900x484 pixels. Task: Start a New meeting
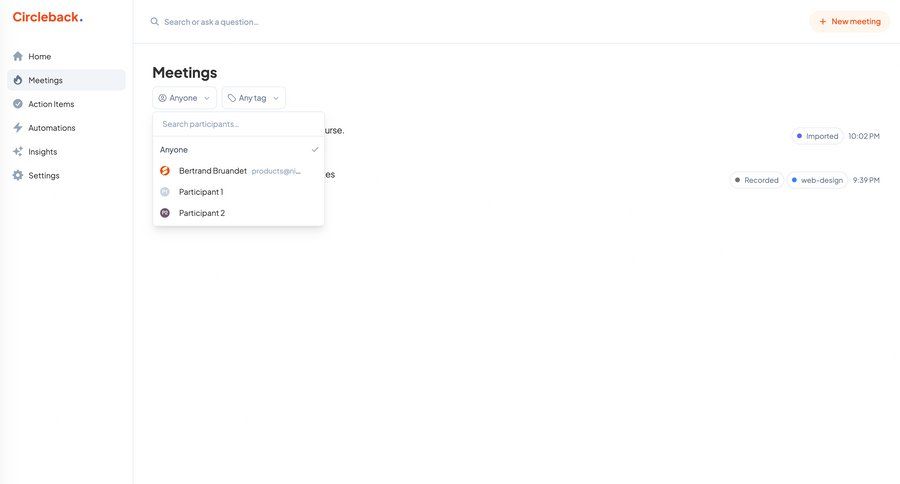coord(849,22)
